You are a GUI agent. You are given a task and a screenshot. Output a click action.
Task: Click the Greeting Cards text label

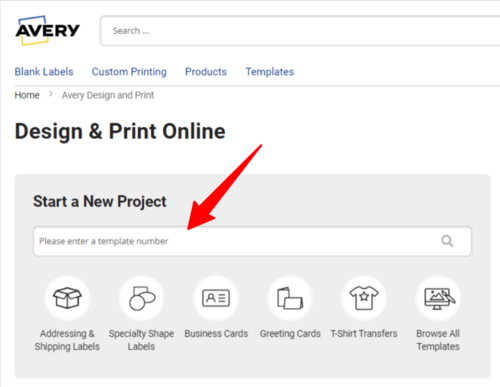click(290, 334)
